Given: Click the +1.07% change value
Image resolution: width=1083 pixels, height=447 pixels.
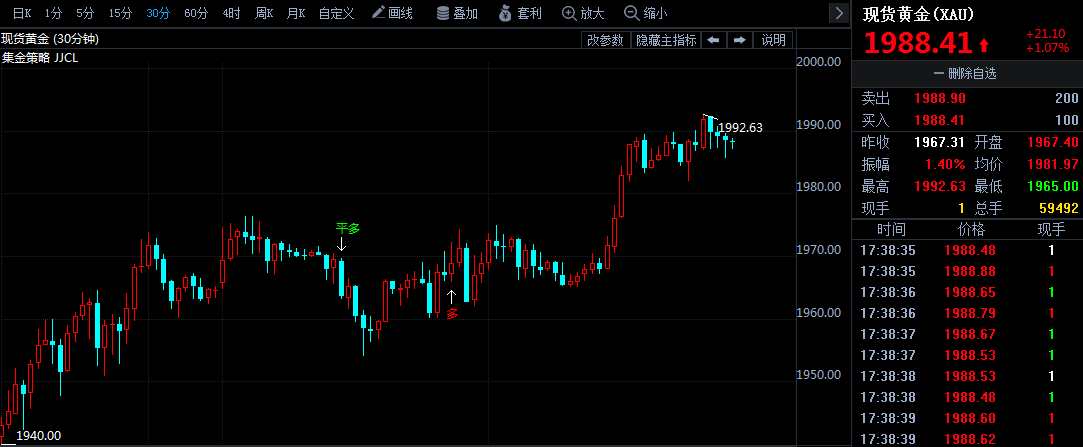Looking at the screenshot, I should tap(1048, 48).
